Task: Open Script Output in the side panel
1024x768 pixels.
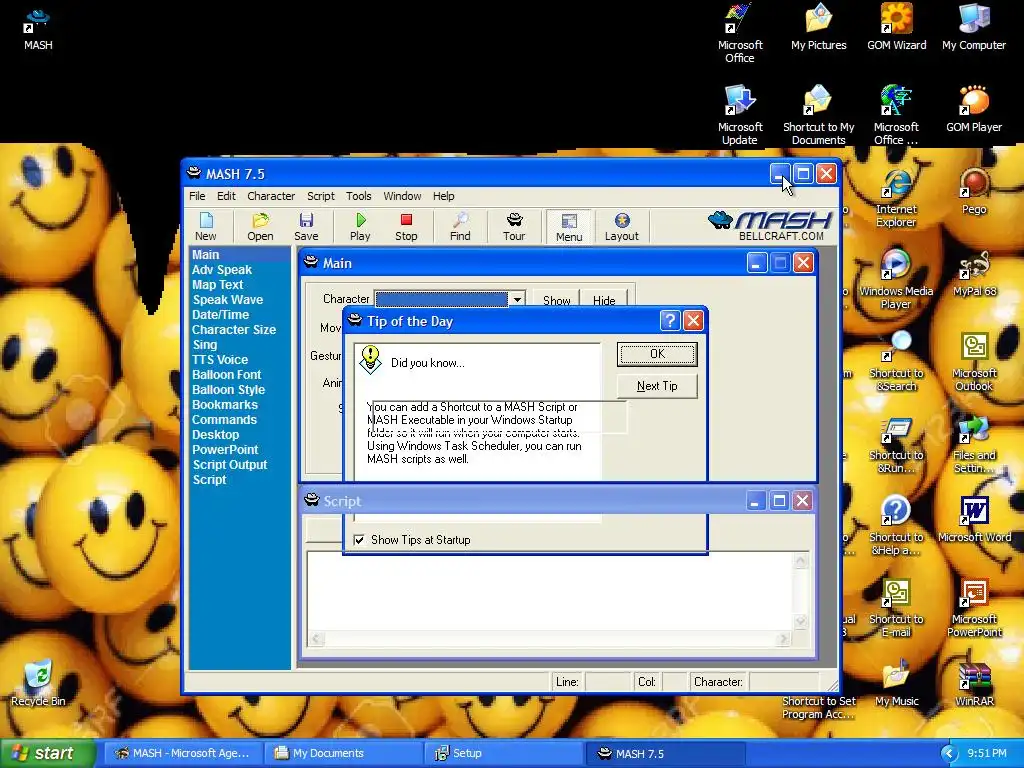Action: (x=230, y=465)
